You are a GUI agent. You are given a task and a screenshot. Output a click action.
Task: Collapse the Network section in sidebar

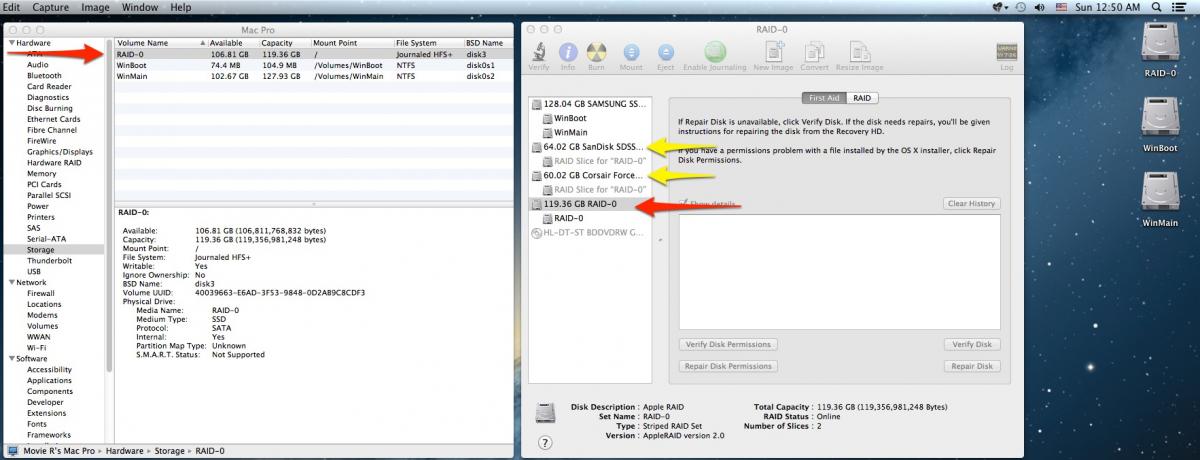tap(10, 282)
